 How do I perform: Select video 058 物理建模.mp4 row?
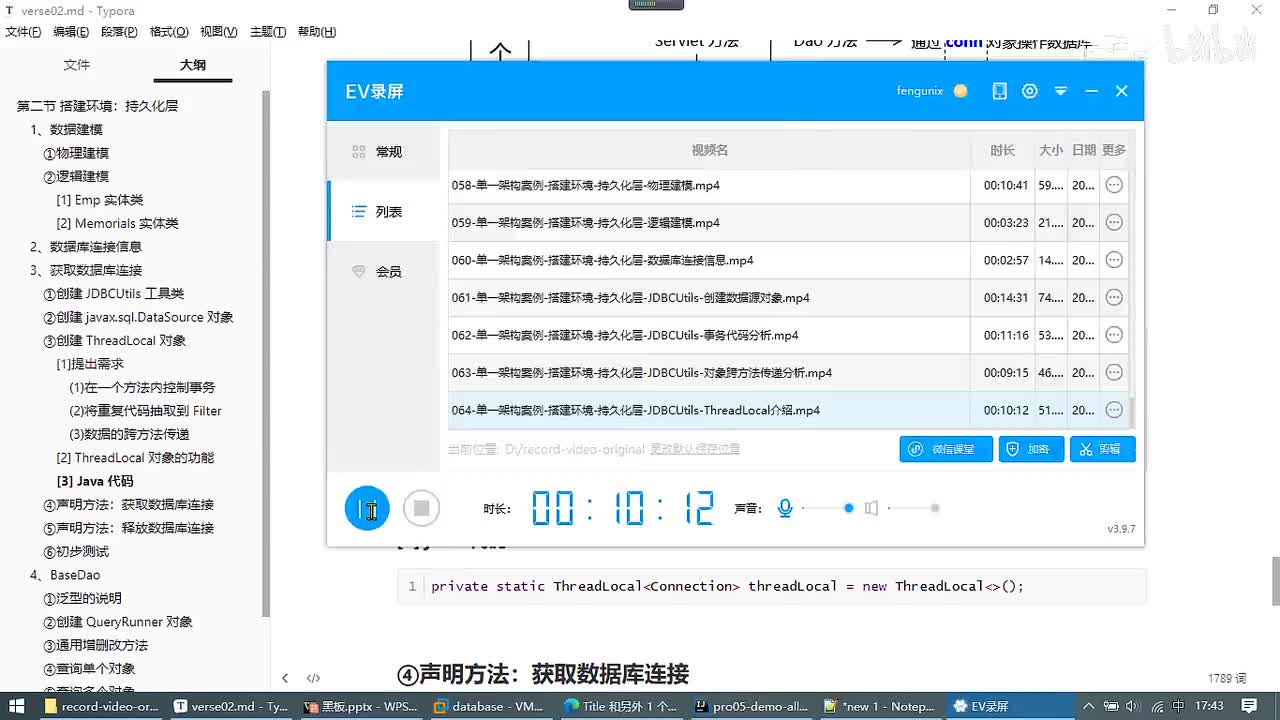tap(788, 185)
